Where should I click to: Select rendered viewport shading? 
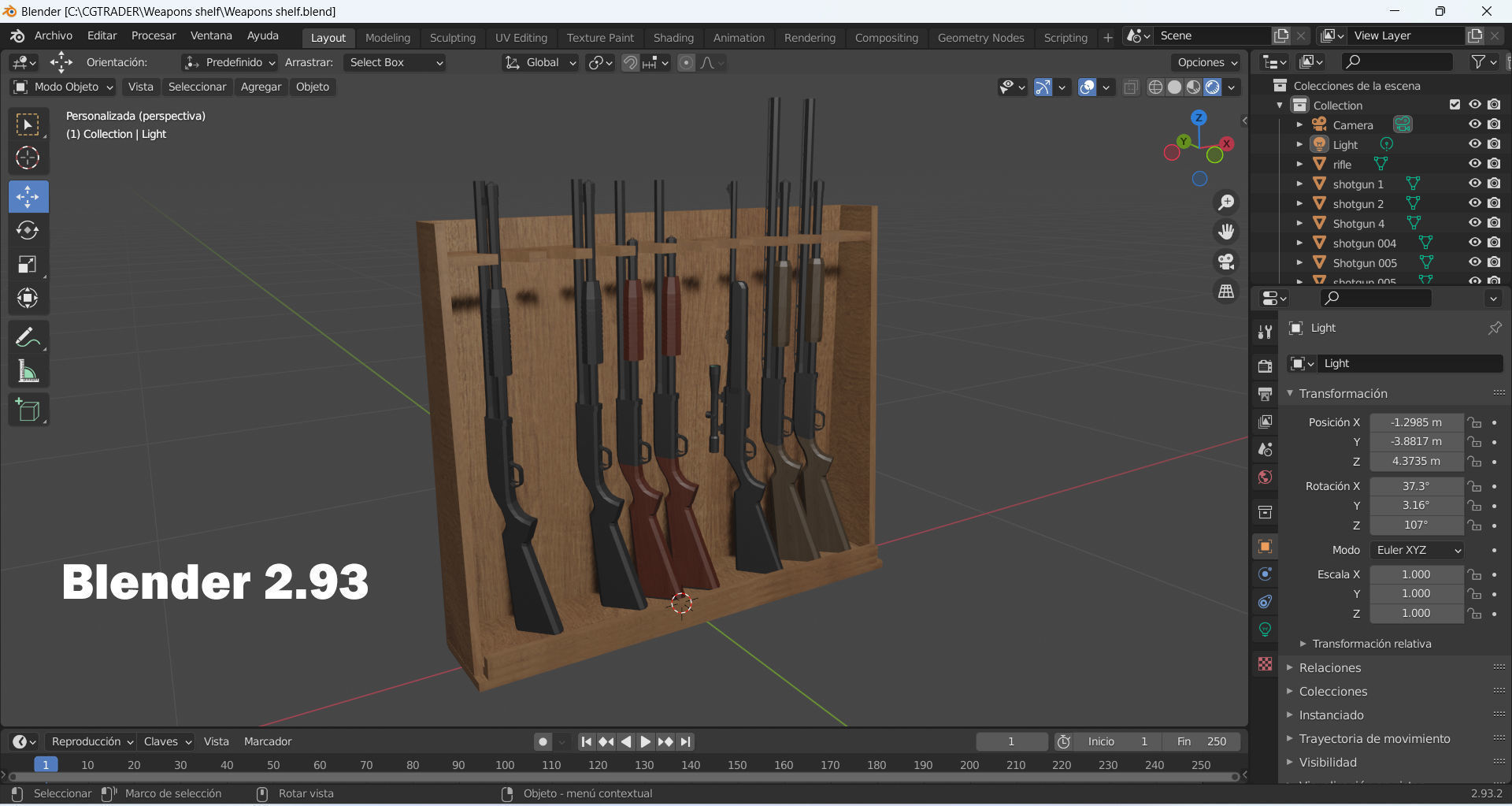[x=1213, y=87]
